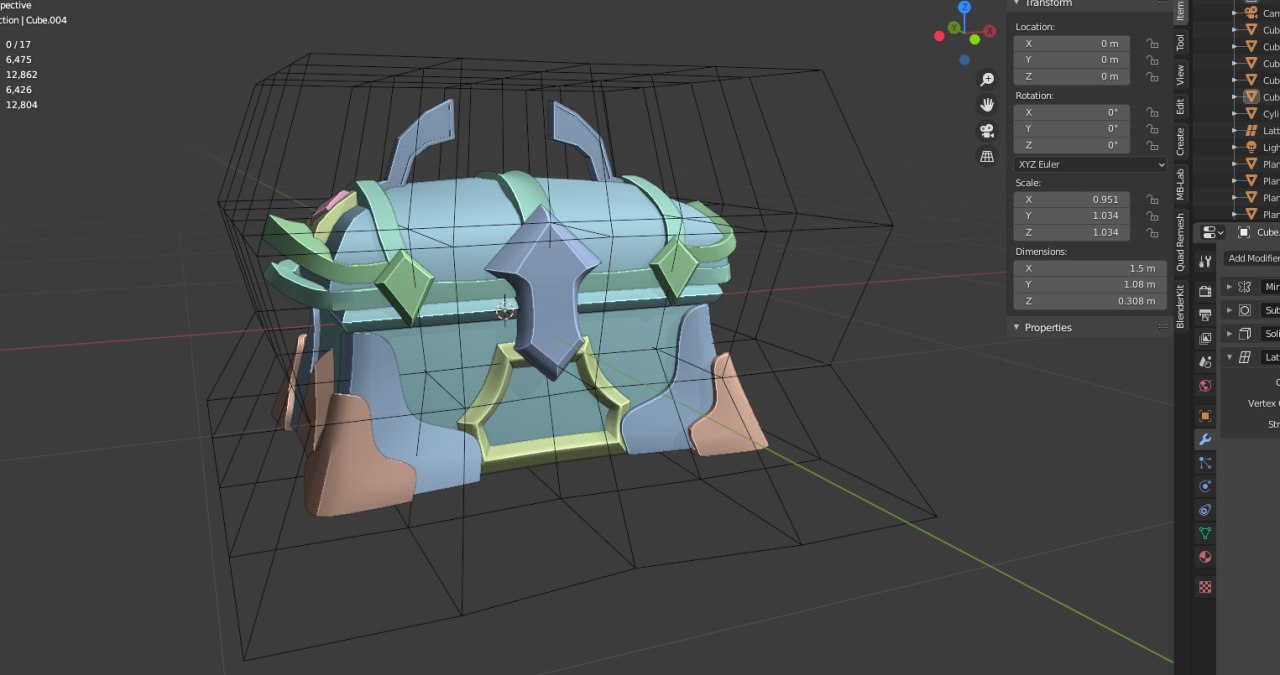Click the Mirror modifier icon
The height and width of the screenshot is (675, 1280).
pyautogui.click(x=1245, y=286)
